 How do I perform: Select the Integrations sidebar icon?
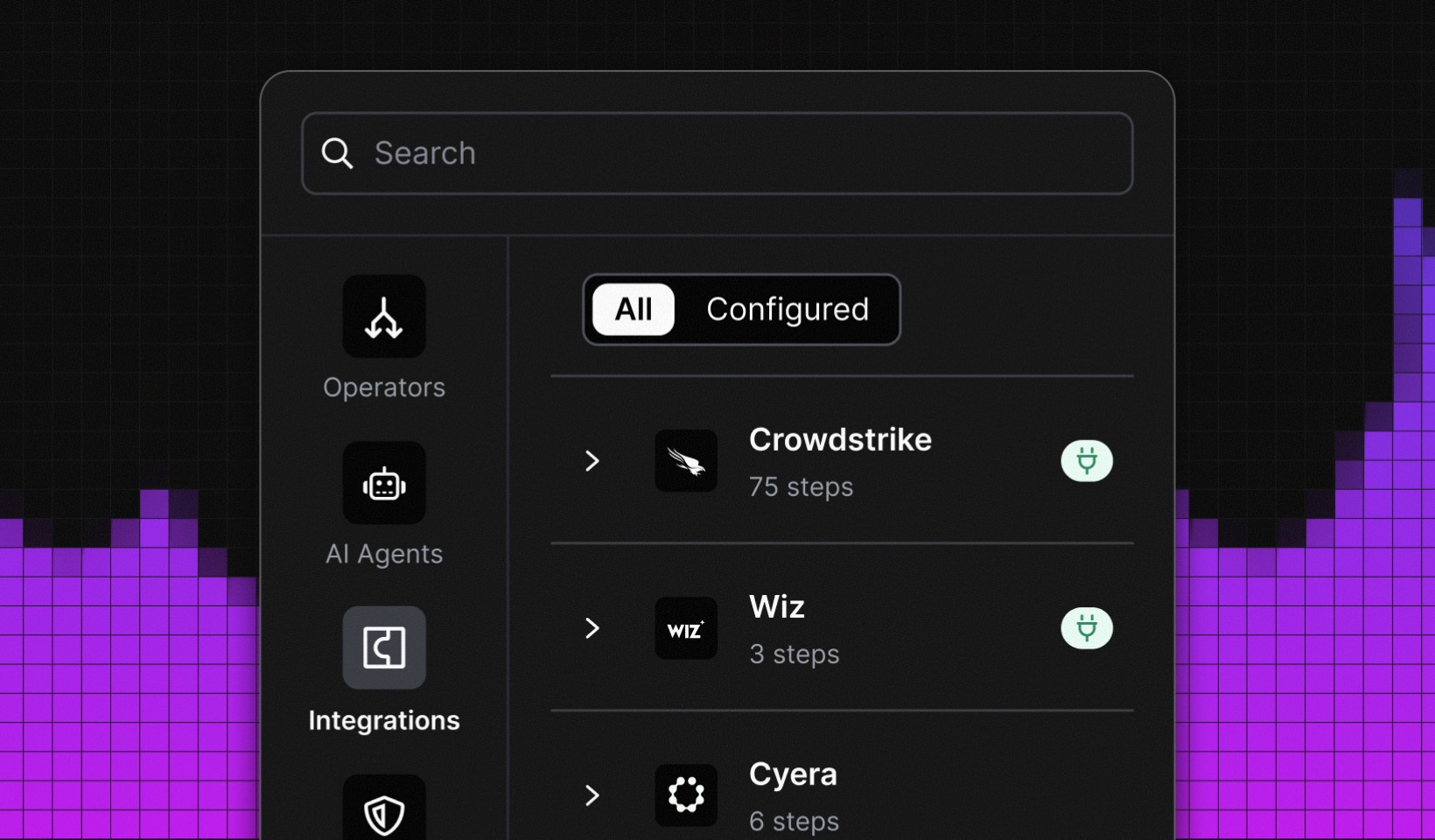[384, 647]
